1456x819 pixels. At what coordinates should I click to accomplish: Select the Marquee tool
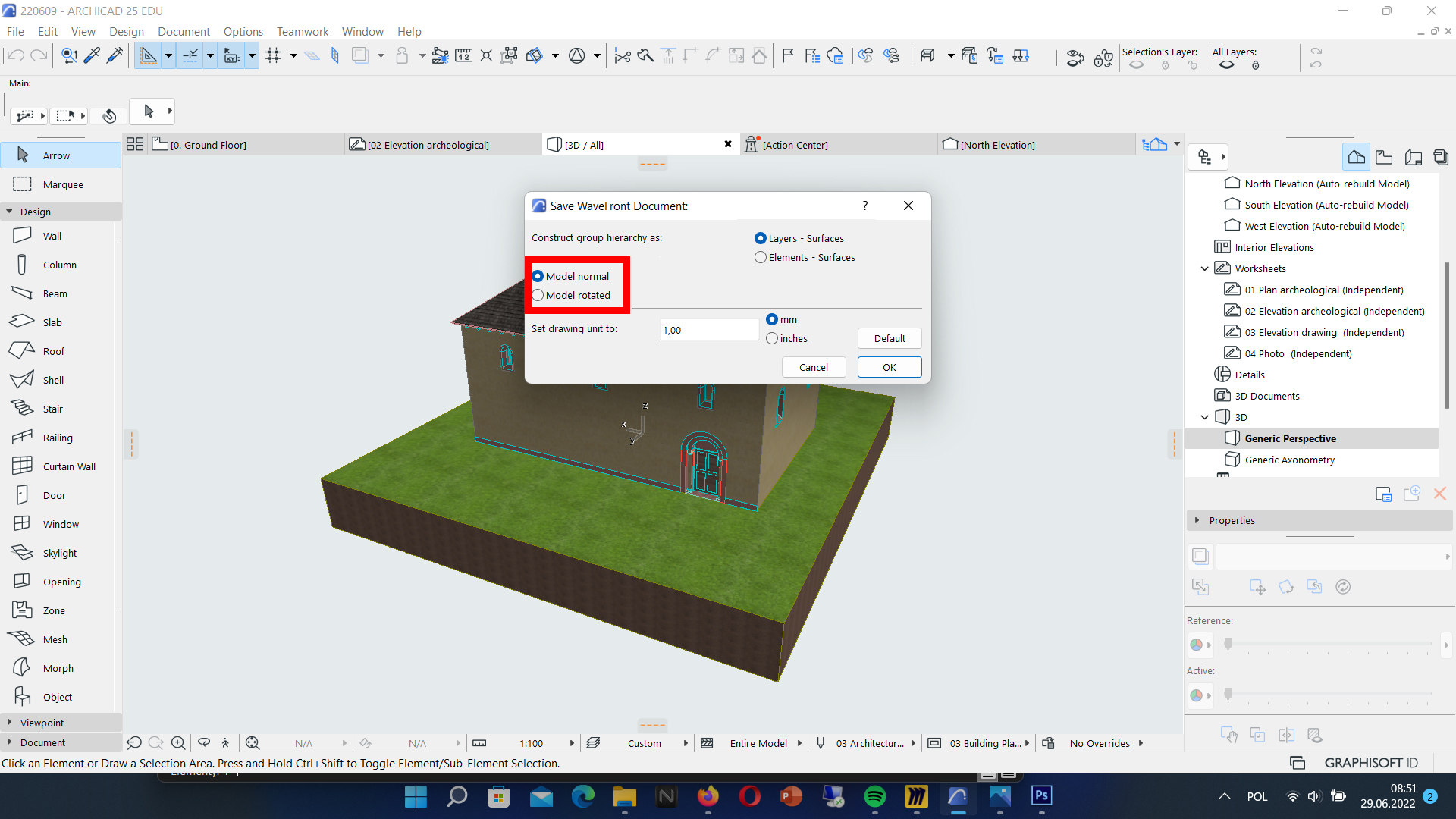(62, 183)
